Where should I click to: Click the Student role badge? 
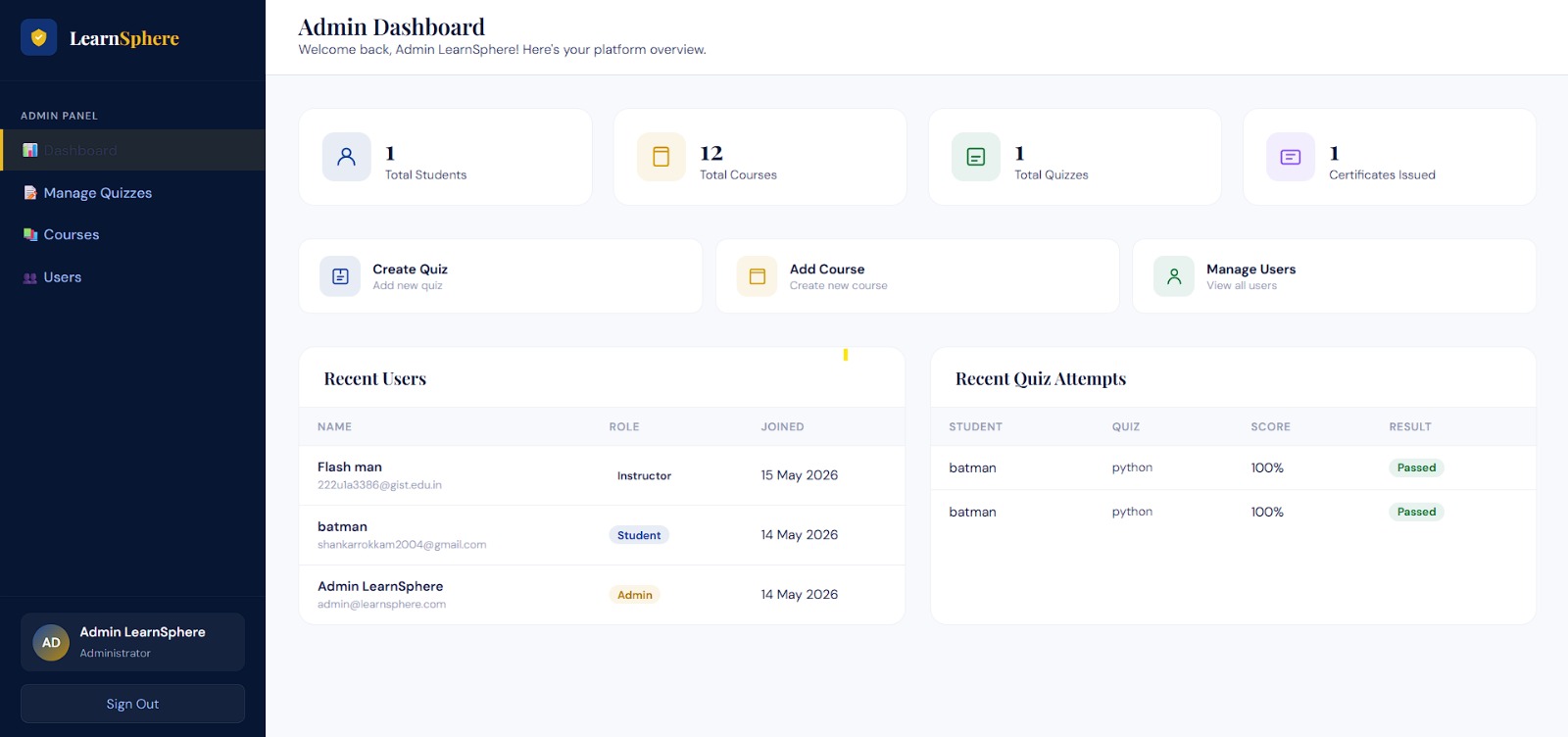(639, 535)
